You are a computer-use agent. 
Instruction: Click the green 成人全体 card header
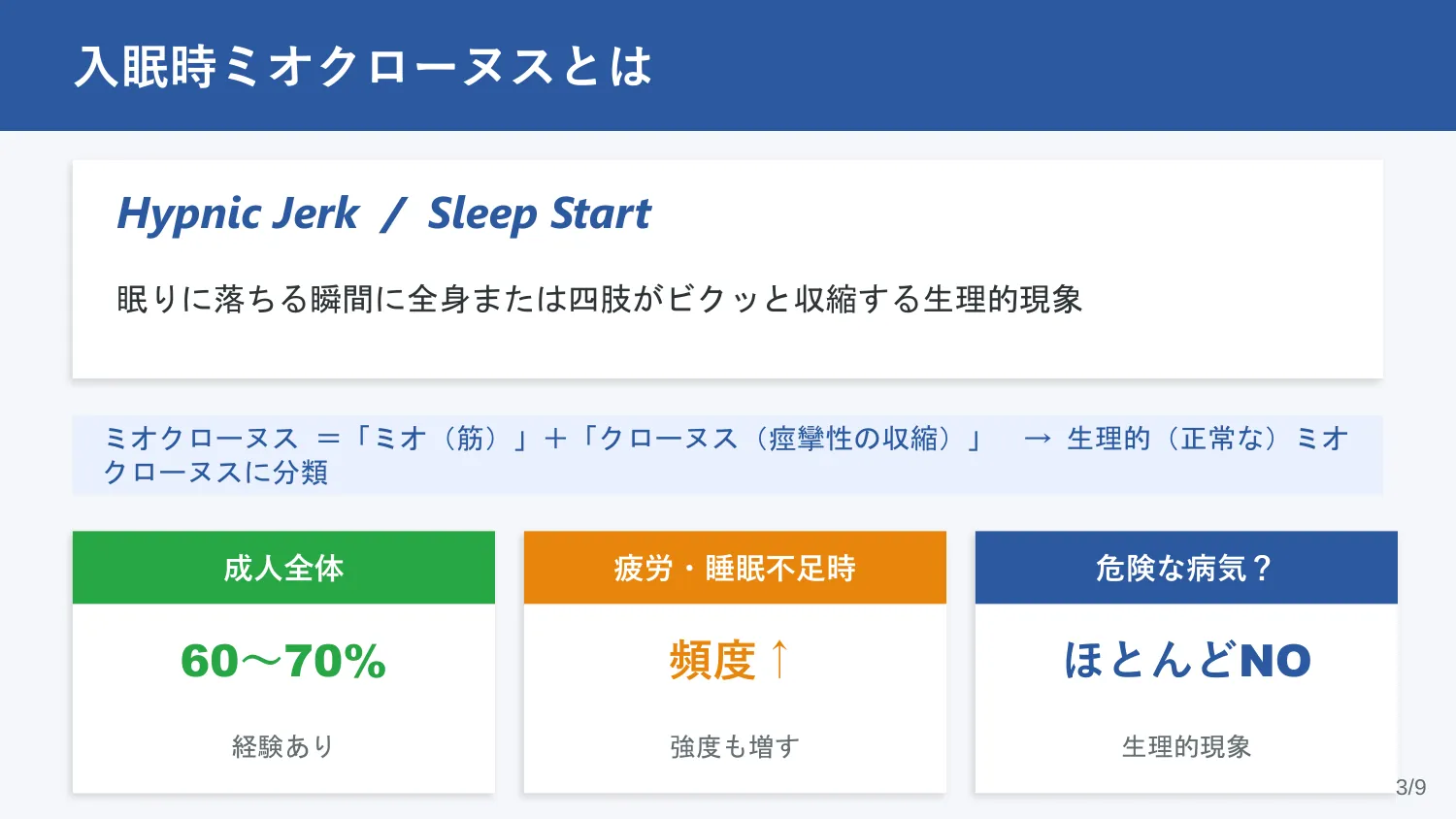click(283, 568)
